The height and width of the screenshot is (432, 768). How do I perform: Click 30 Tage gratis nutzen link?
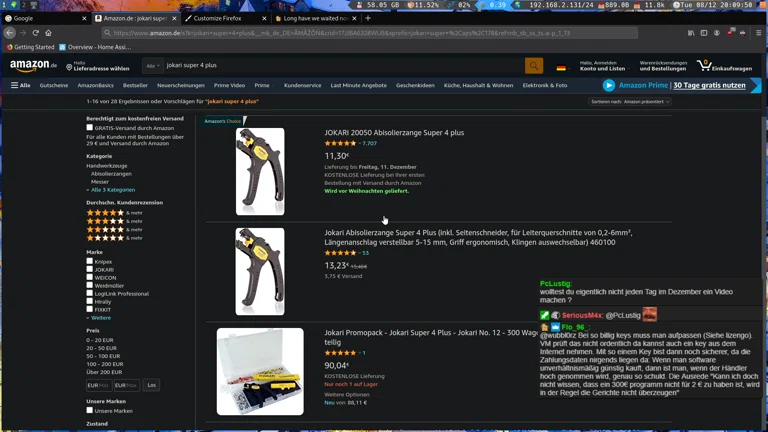coord(709,85)
